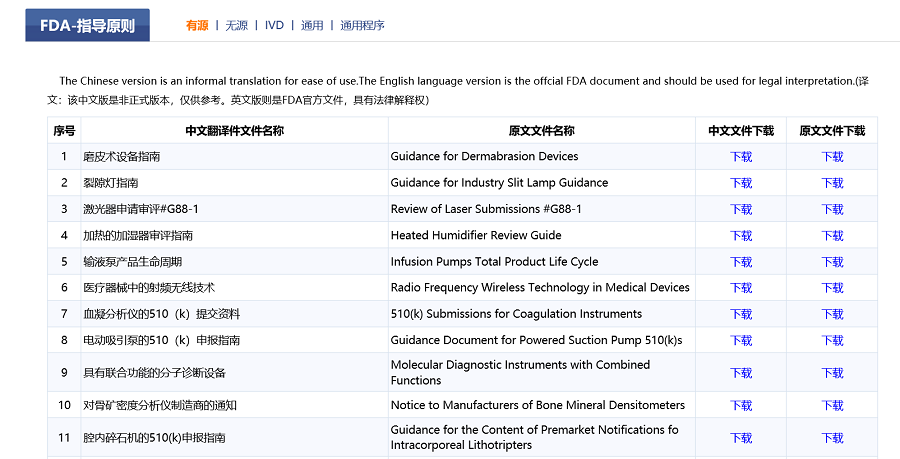Click the 原文文件名称 column header

coord(542,131)
